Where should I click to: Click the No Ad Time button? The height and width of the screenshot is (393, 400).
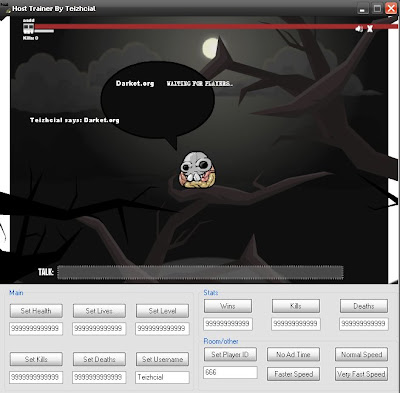click(x=293, y=354)
